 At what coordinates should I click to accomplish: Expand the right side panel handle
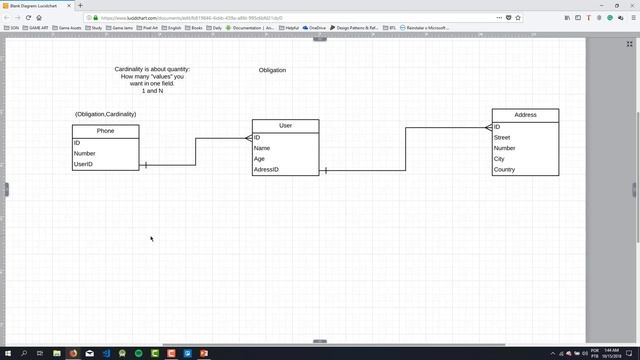[x=634, y=189]
